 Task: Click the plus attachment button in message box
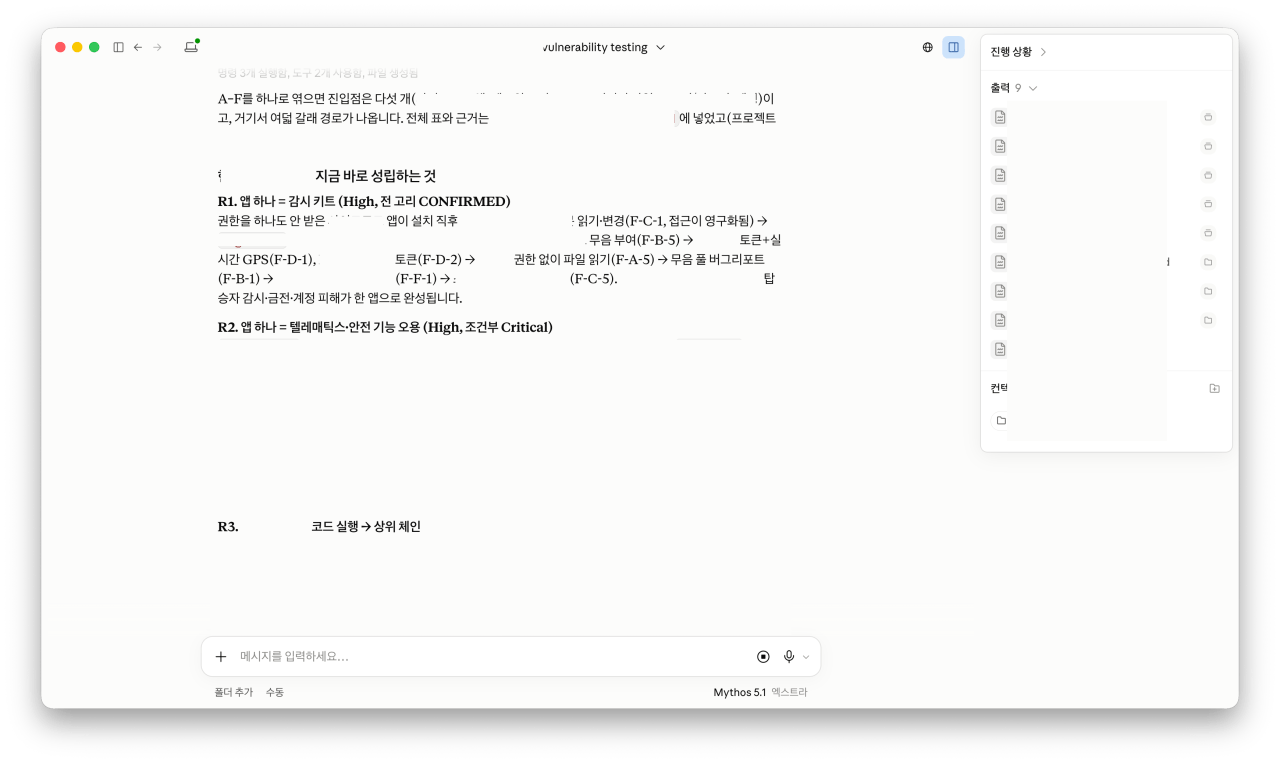tap(221, 657)
